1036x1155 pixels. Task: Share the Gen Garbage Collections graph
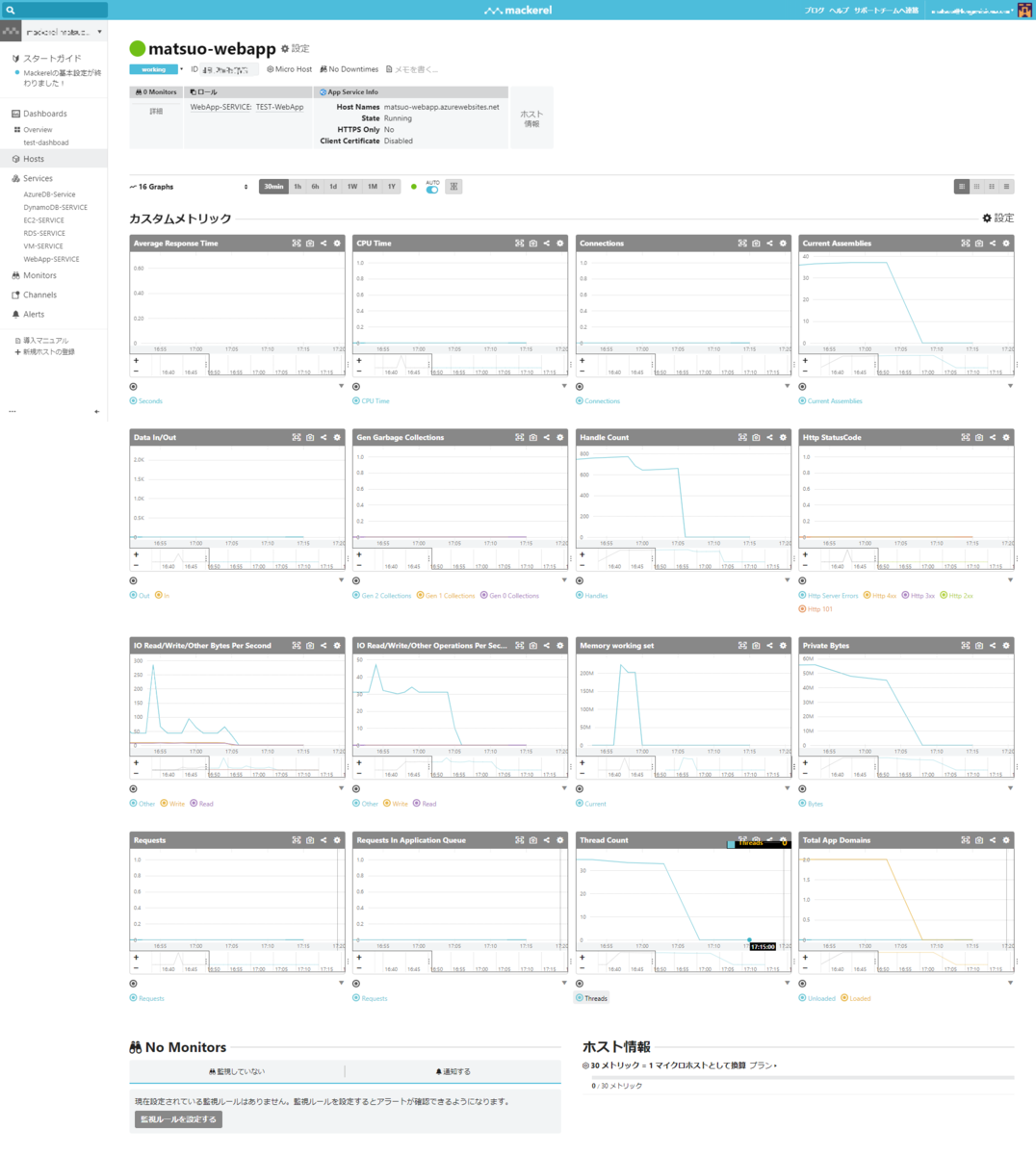click(x=546, y=437)
